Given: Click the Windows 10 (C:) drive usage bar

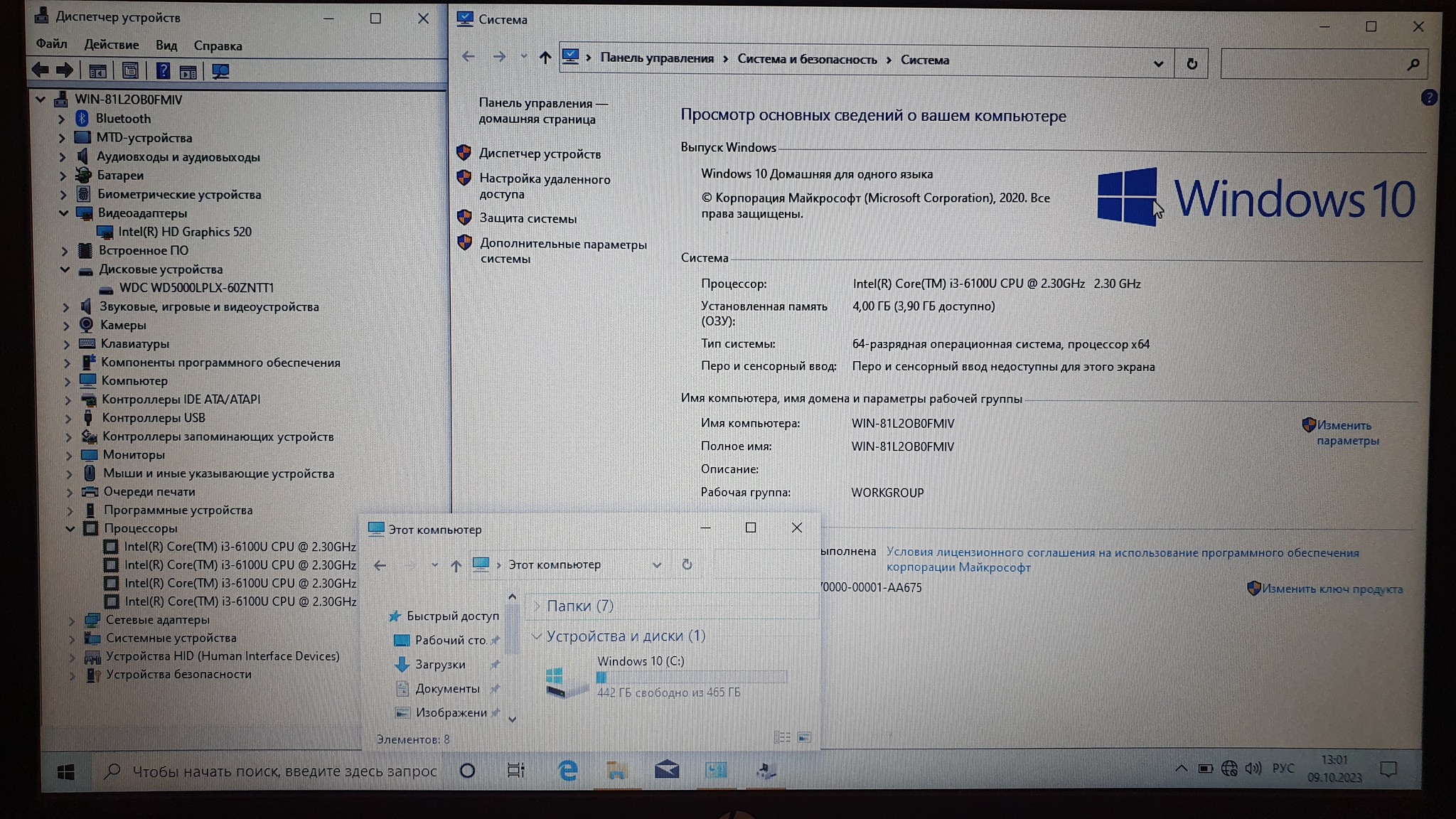Looking at the screenshot, I should point(691,677).
